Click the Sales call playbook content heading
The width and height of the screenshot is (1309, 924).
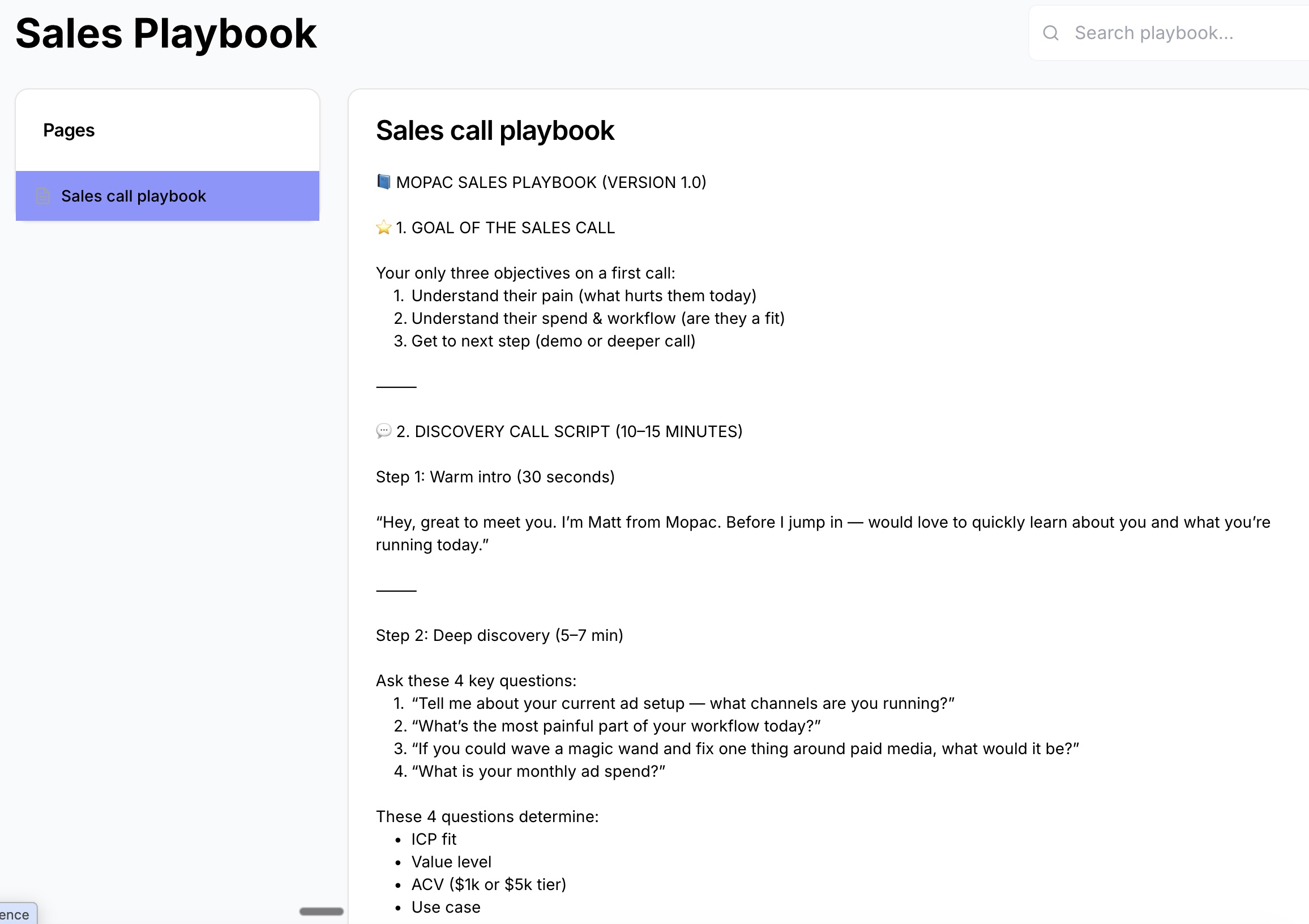[x=494, y=131]
